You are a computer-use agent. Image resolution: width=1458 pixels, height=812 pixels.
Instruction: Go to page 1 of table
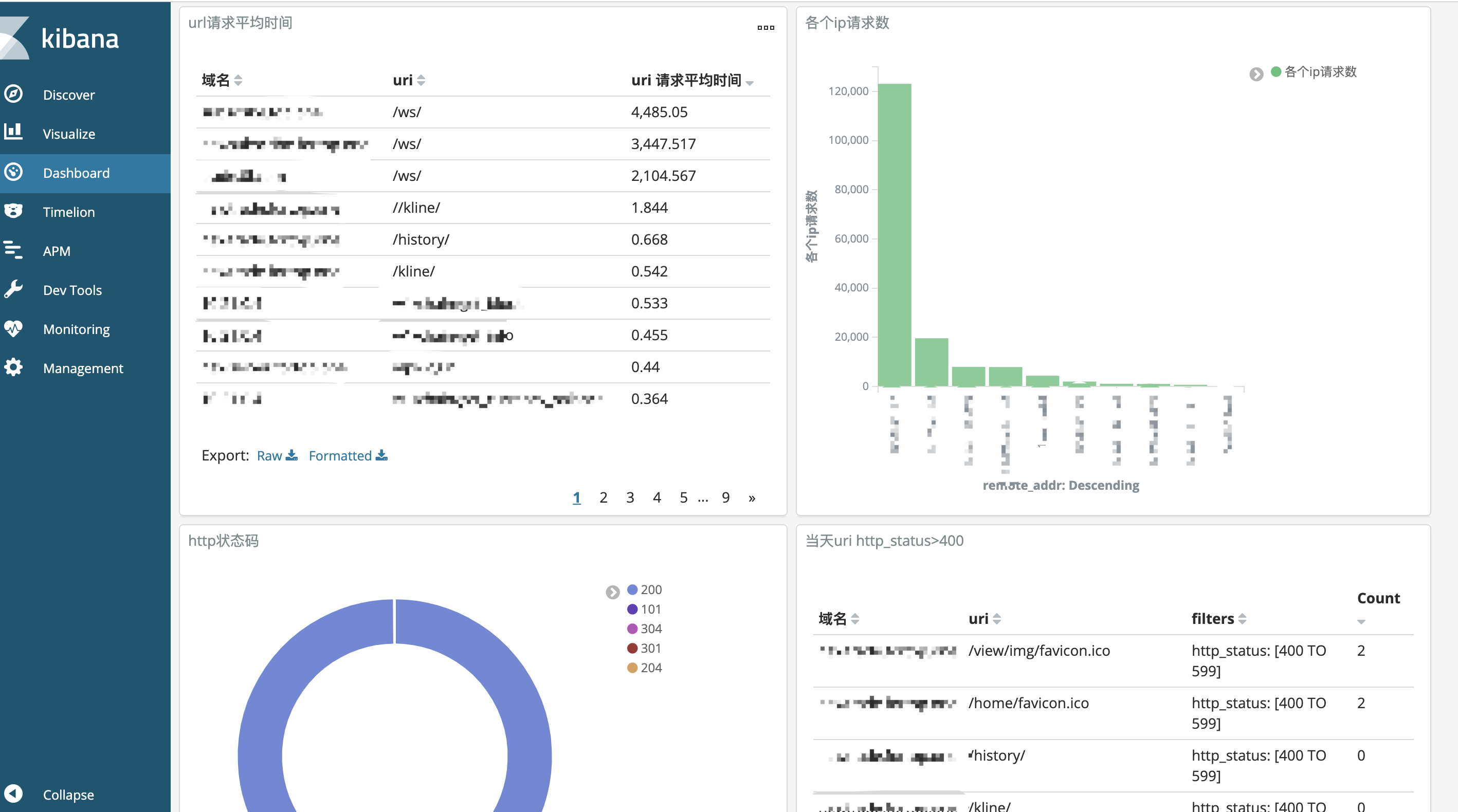tap(577, 497)
